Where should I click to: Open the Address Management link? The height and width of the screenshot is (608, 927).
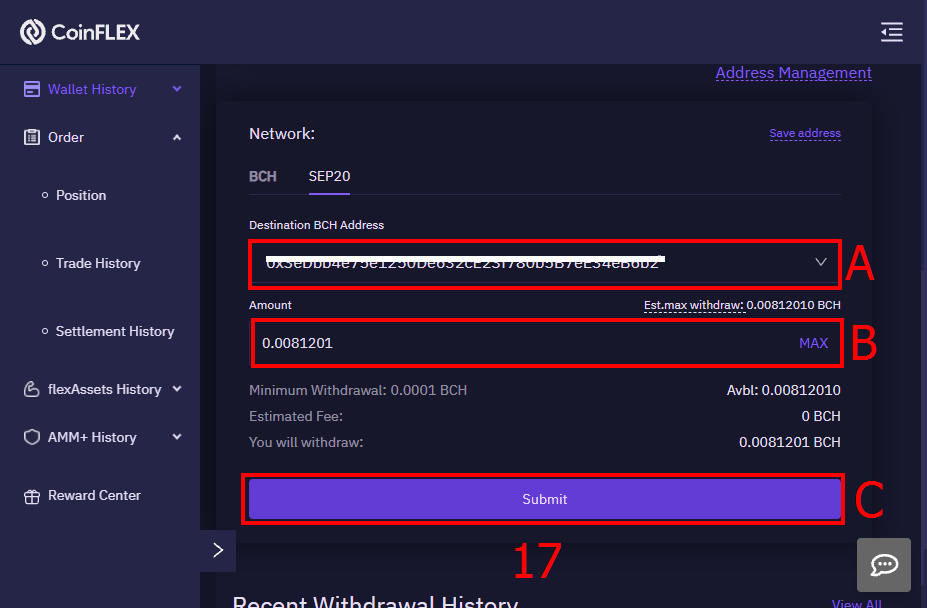(793, 73)
